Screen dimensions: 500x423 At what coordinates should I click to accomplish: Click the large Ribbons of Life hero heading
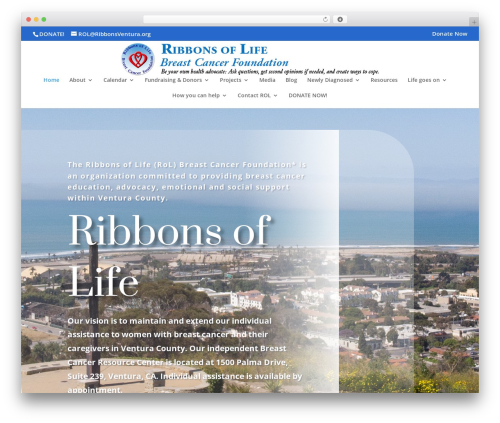tap(169, 256)
